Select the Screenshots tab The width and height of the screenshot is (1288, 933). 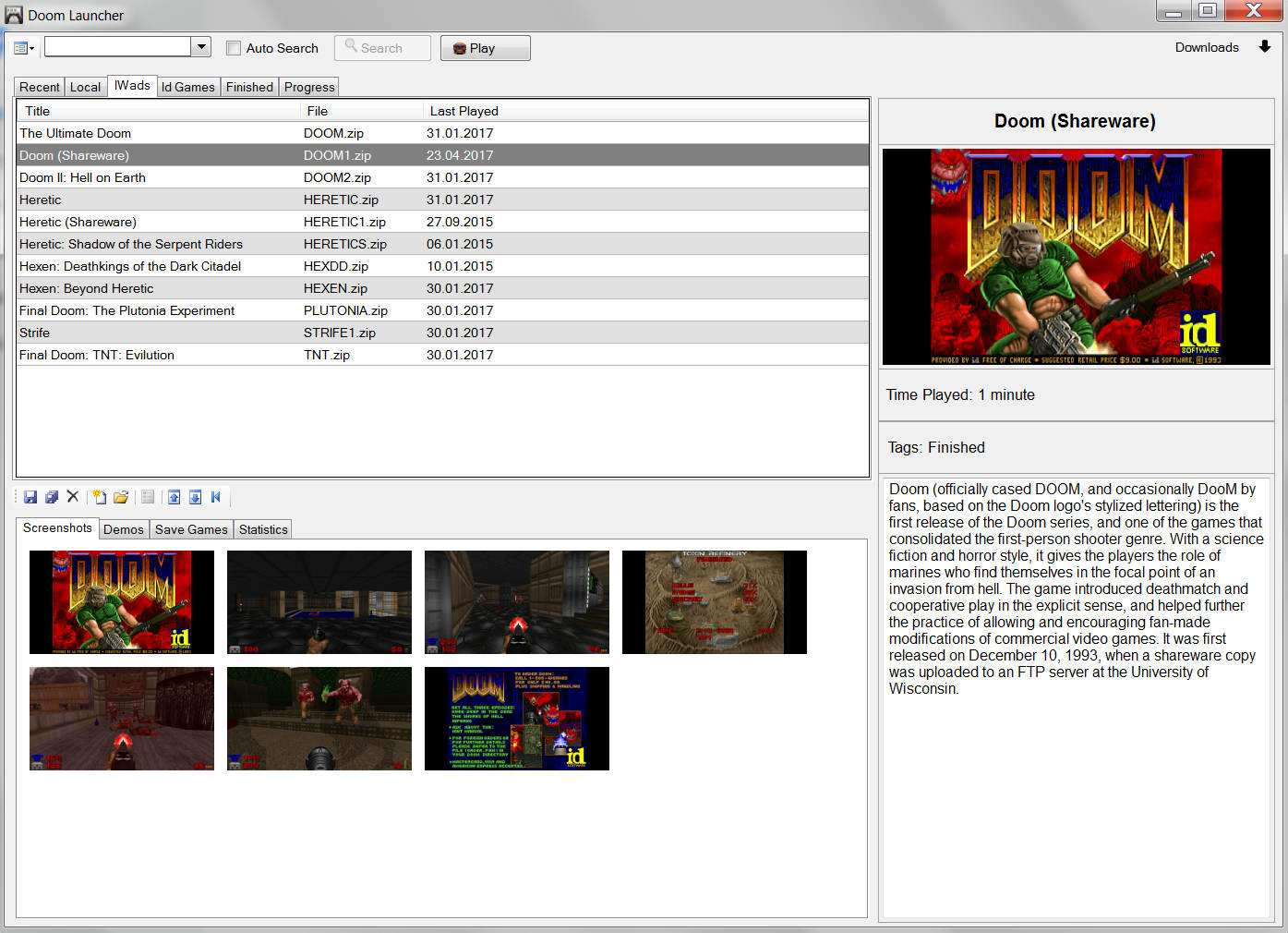[x=57, y=527]
